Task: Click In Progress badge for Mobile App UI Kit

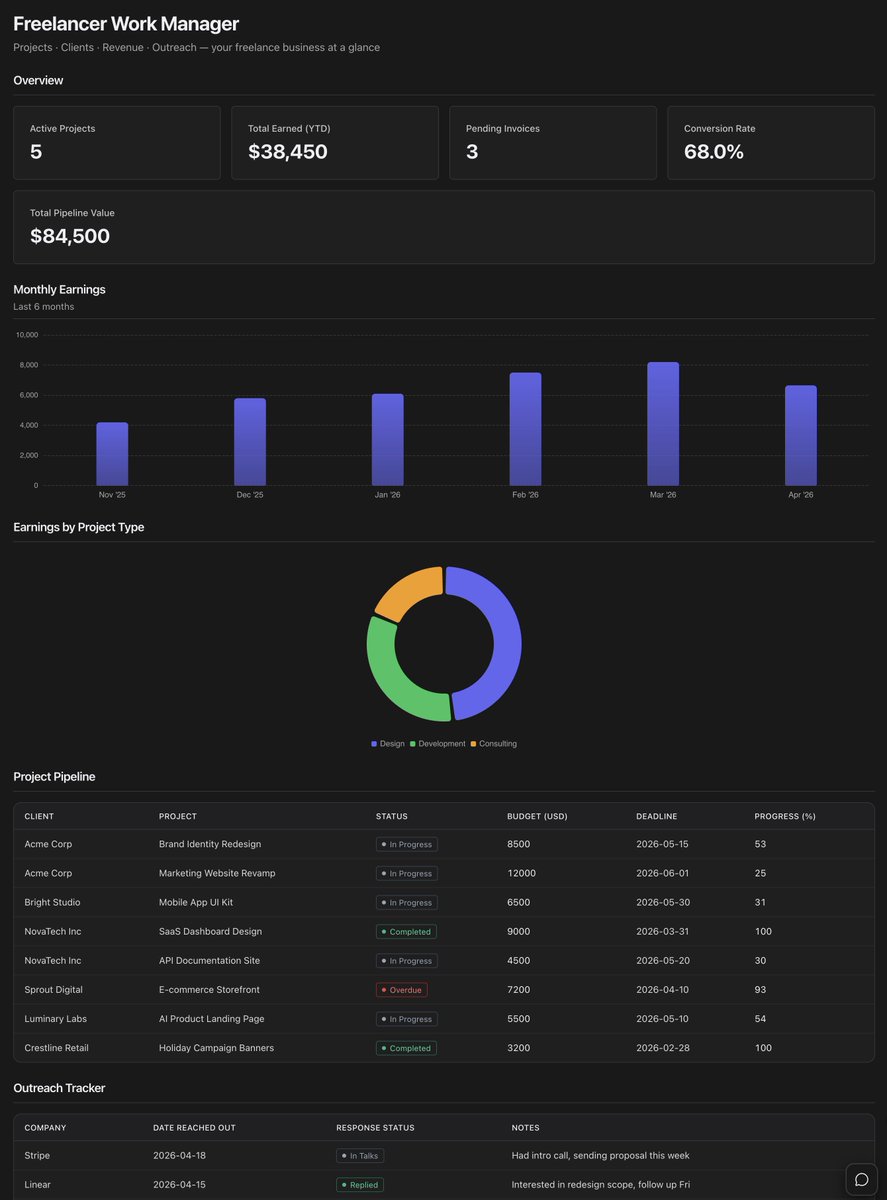Action: [407, 902]
